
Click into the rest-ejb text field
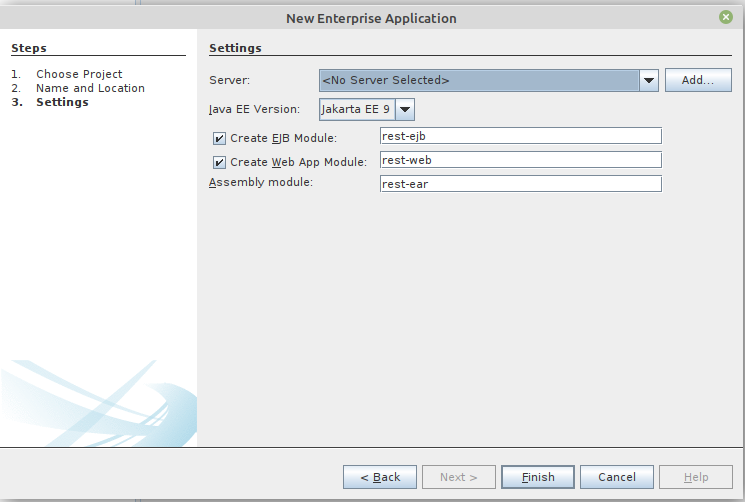pyautogui.click(x=520, y=136)
